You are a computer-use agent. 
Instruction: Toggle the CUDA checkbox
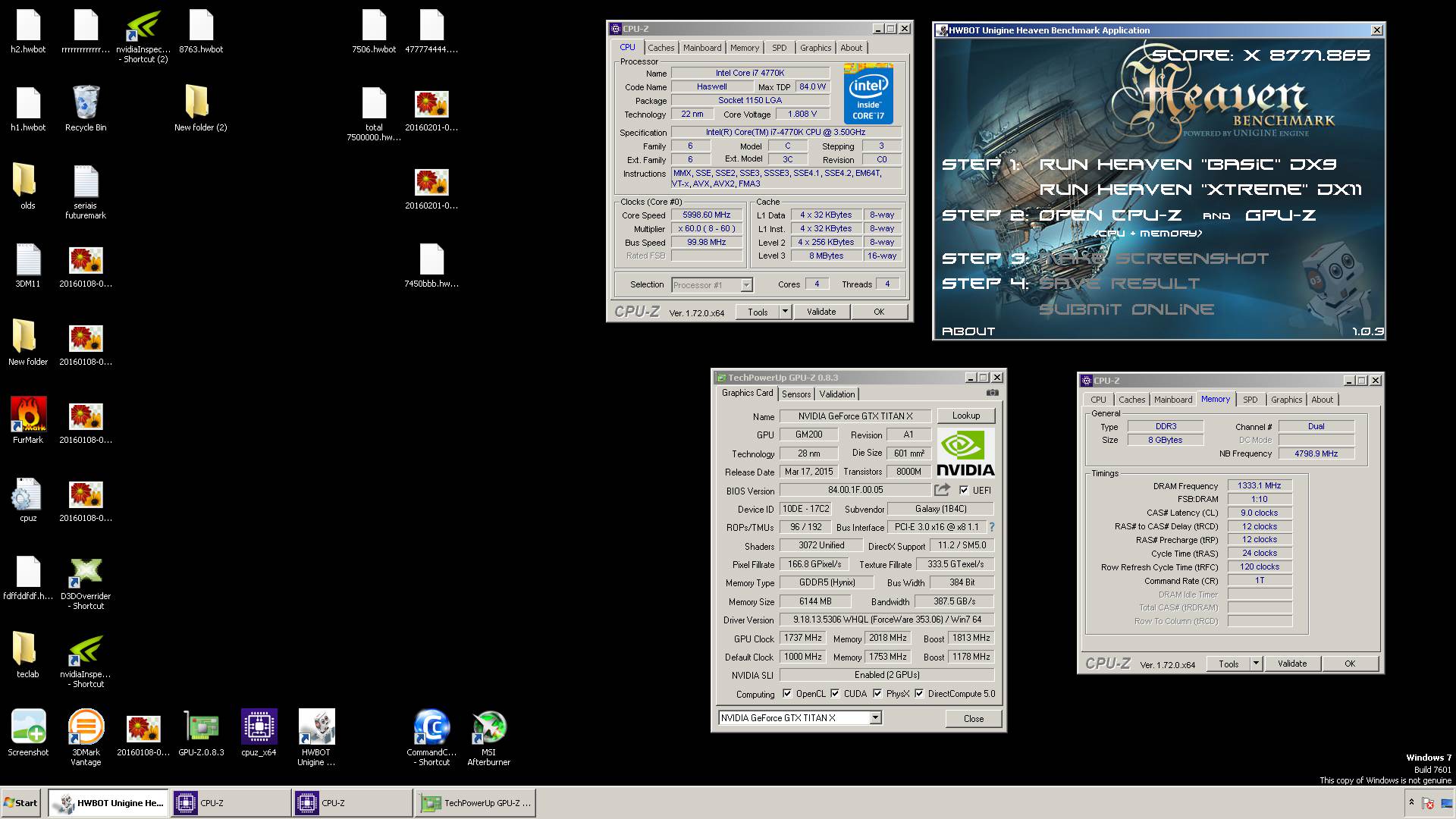(x=835, y=693)
